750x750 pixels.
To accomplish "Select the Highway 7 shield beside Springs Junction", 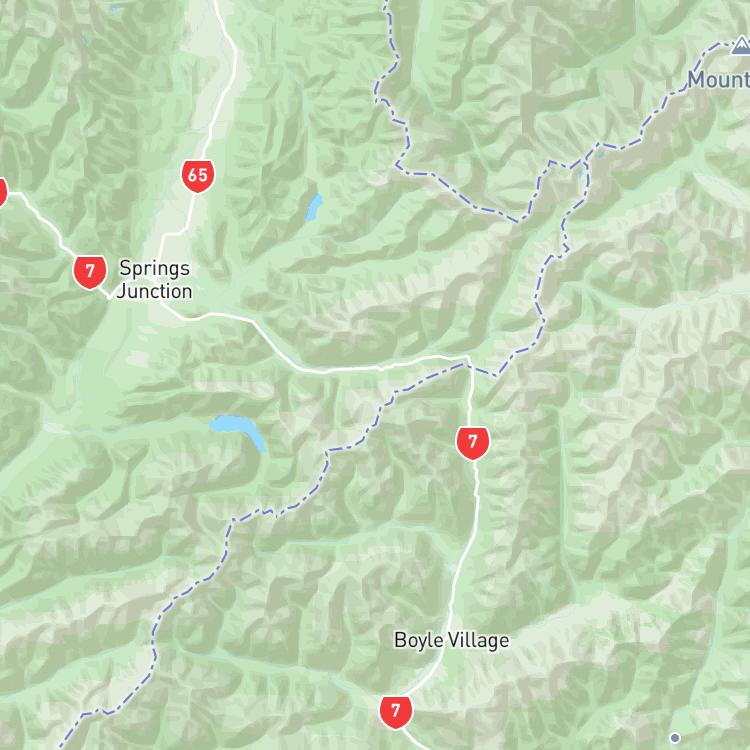I will coord(90,272).
